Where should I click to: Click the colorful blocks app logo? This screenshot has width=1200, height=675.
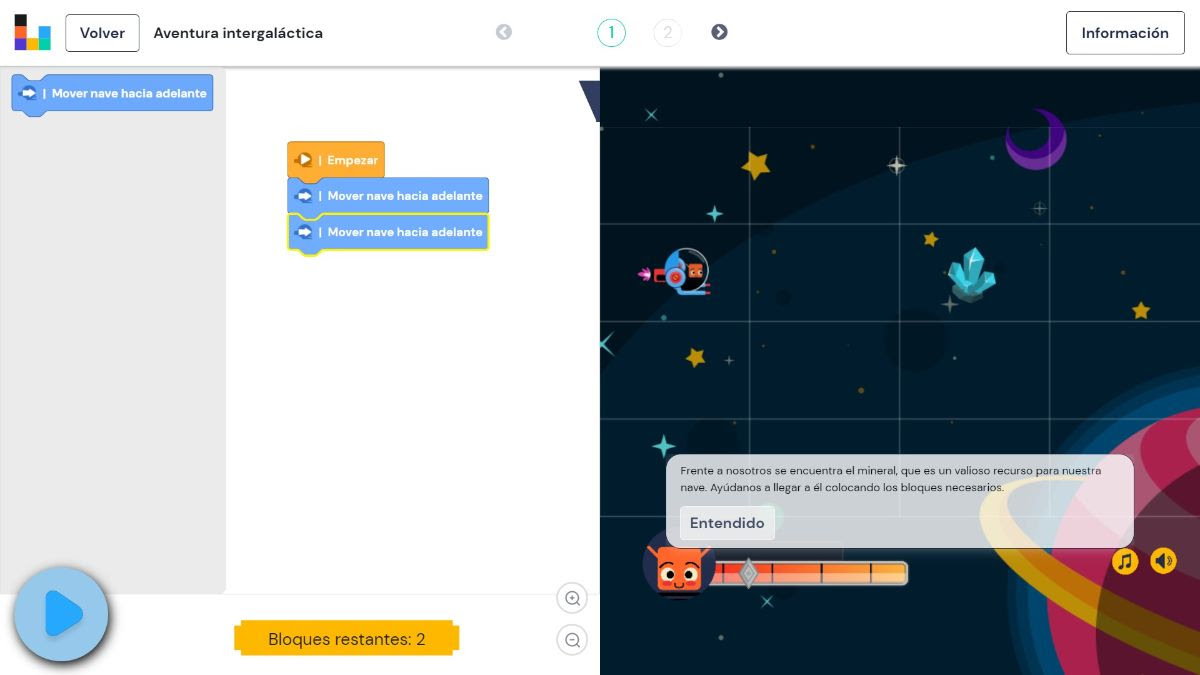(x=32, y=32)
